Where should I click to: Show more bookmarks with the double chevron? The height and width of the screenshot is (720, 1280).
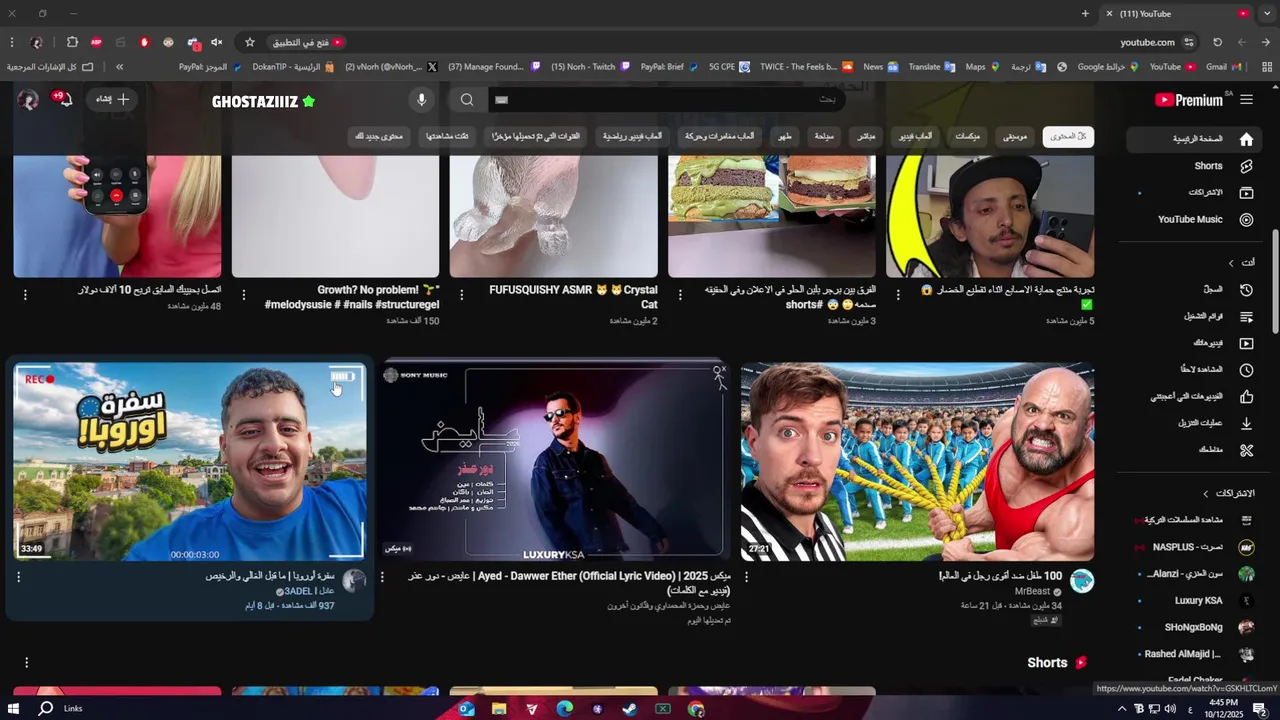point(119,67)
